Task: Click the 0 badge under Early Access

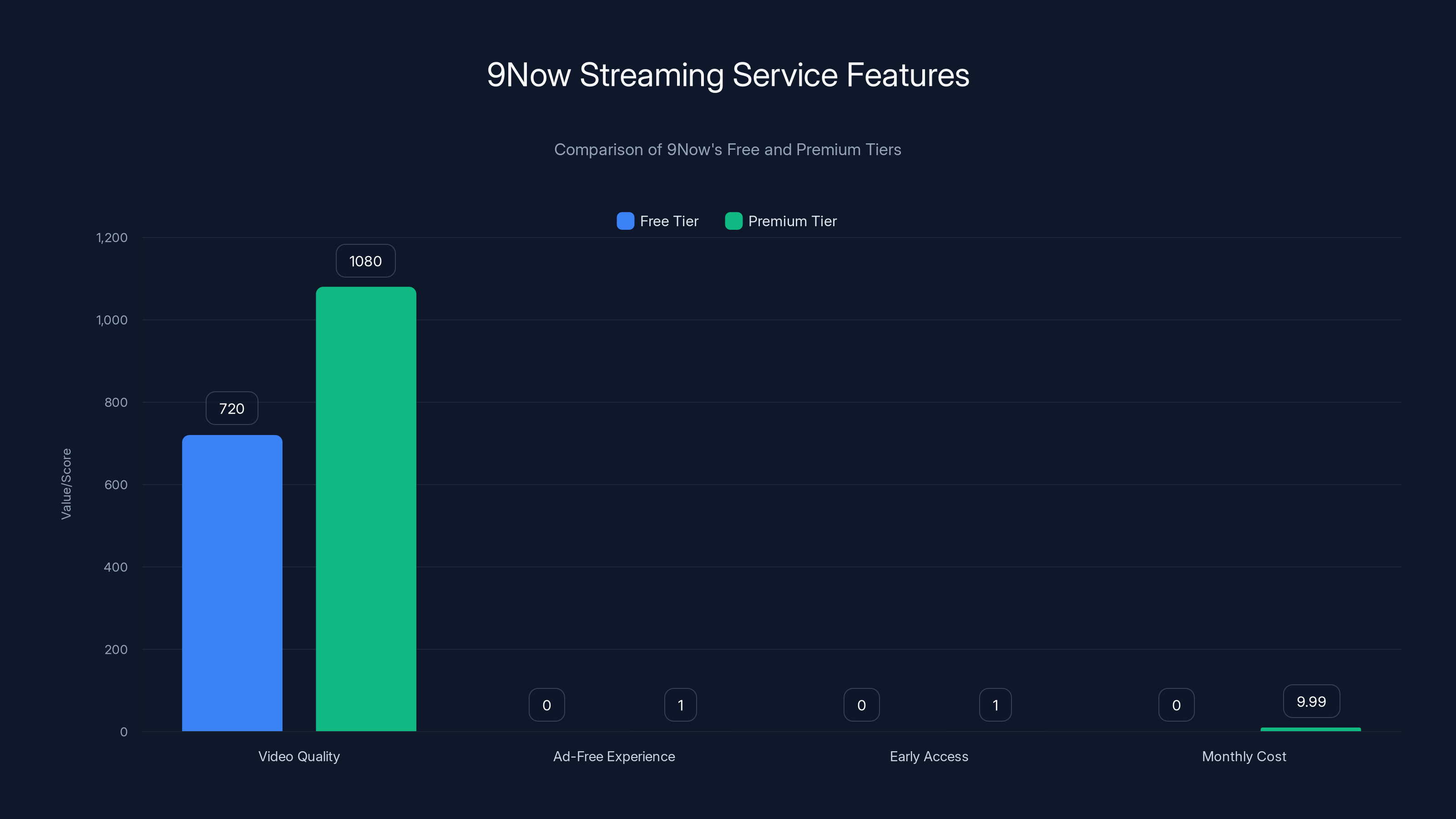Action: point(861,705)
